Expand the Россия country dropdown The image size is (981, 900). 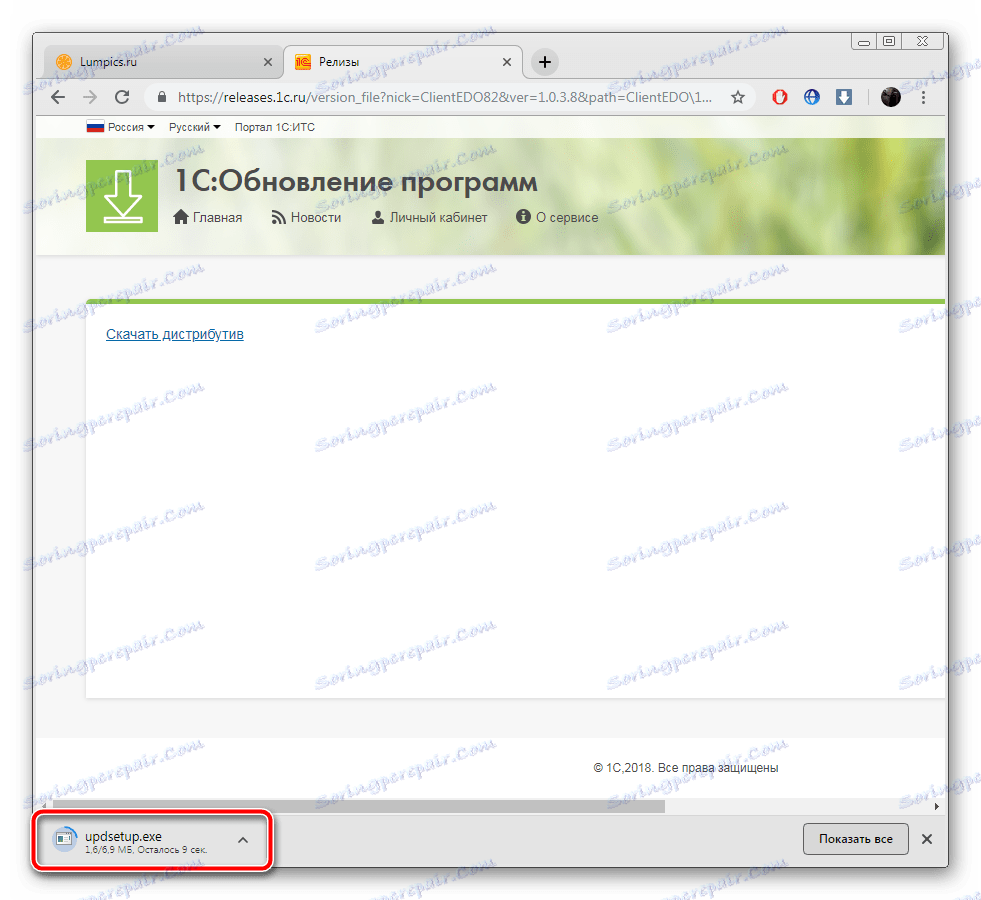pos(121,127)
